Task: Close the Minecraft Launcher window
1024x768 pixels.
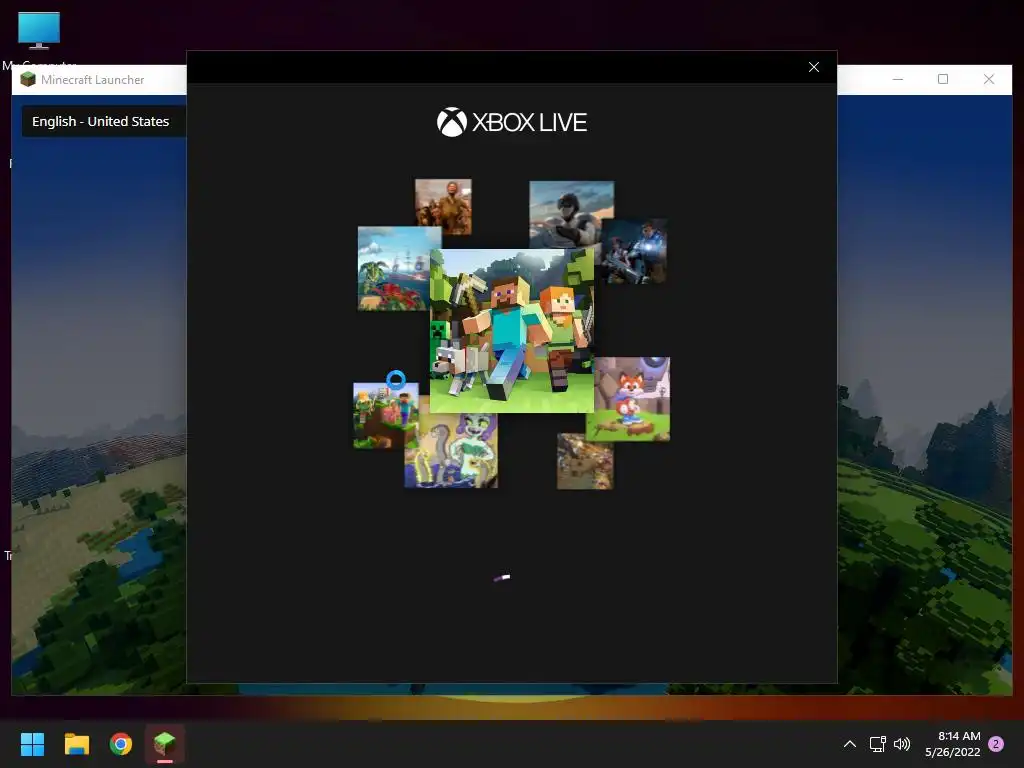Action: (x=989, y=79)
